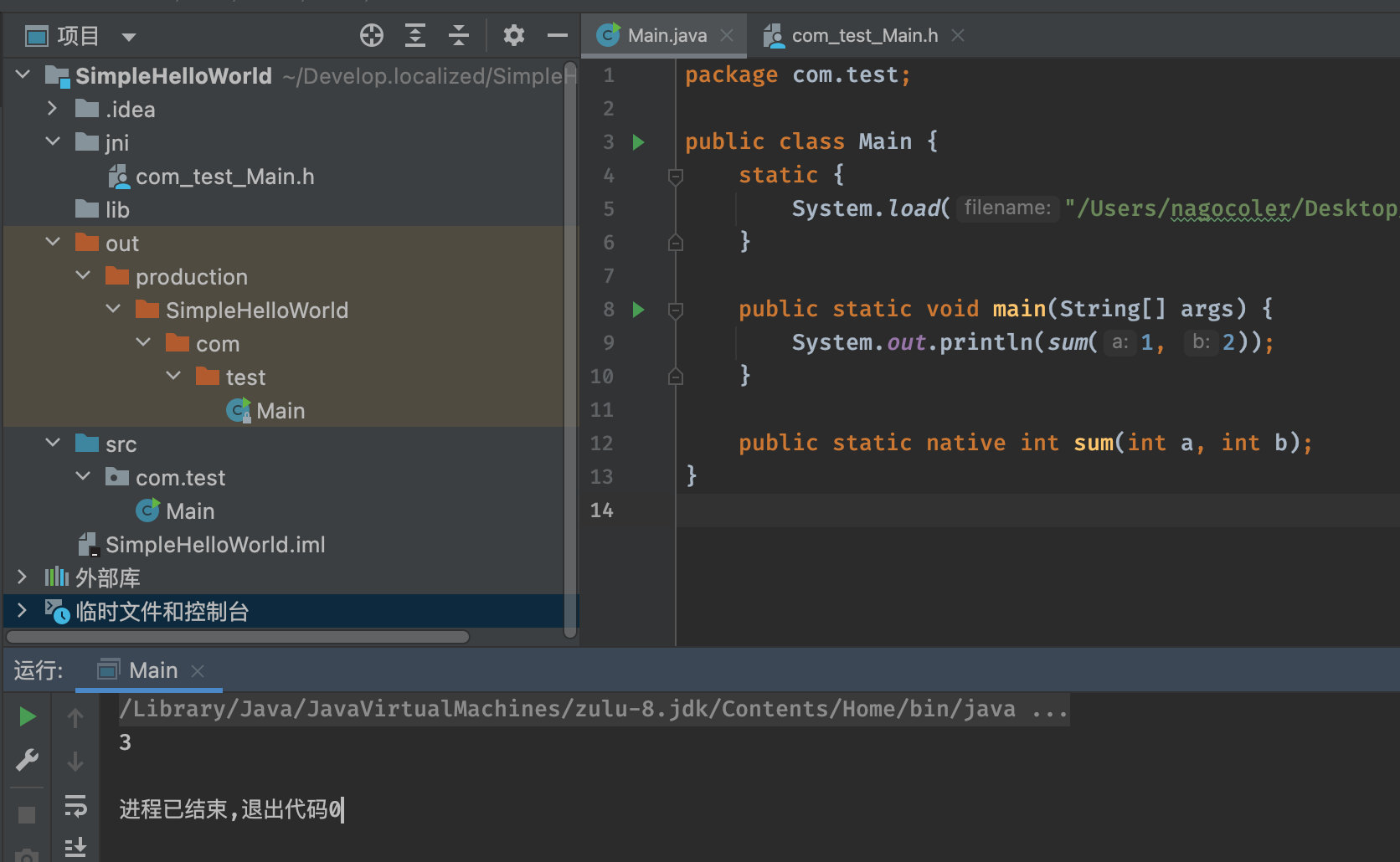
Task: Click the locate current file crosshair icon
Action: [x=372, y=35]
